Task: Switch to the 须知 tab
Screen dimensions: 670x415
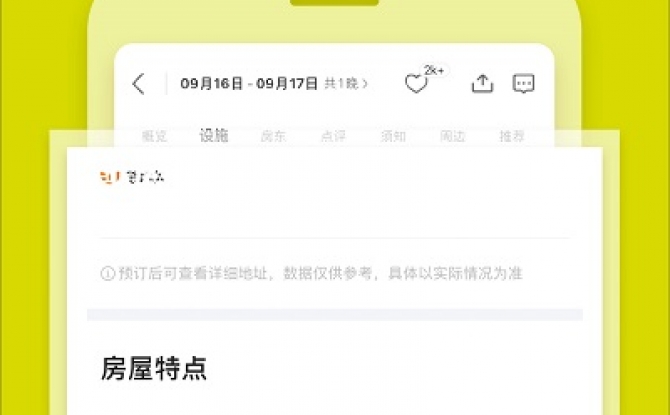Action: [393, 136]
